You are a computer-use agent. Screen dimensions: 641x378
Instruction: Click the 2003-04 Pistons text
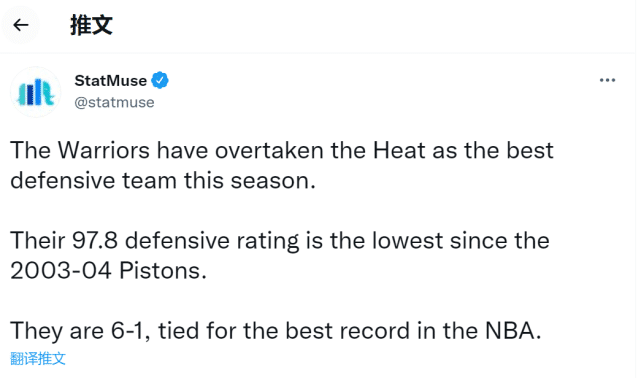[x=108, y=271]
